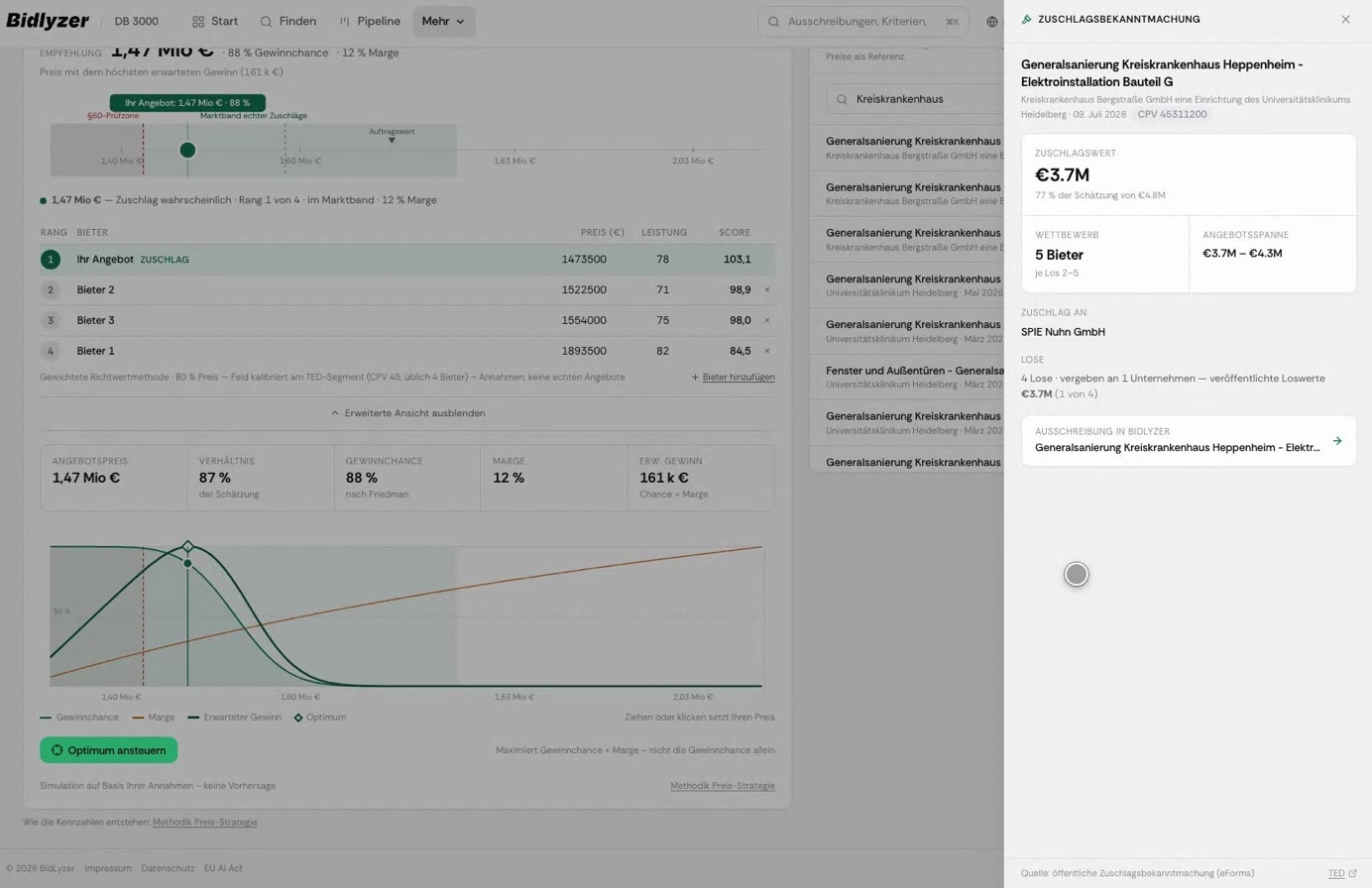Click the Erwarteter Gewinn legend entry
The height and width of the screenshot is (888, 1372).
click(x=235, y=718)
